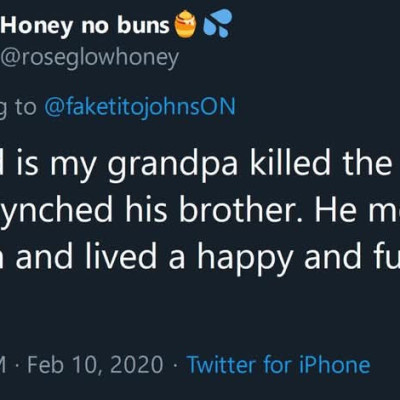Screen dimensions: 400x400
Task: Click the honey pot emoji
Action: (x=186, y=24)
